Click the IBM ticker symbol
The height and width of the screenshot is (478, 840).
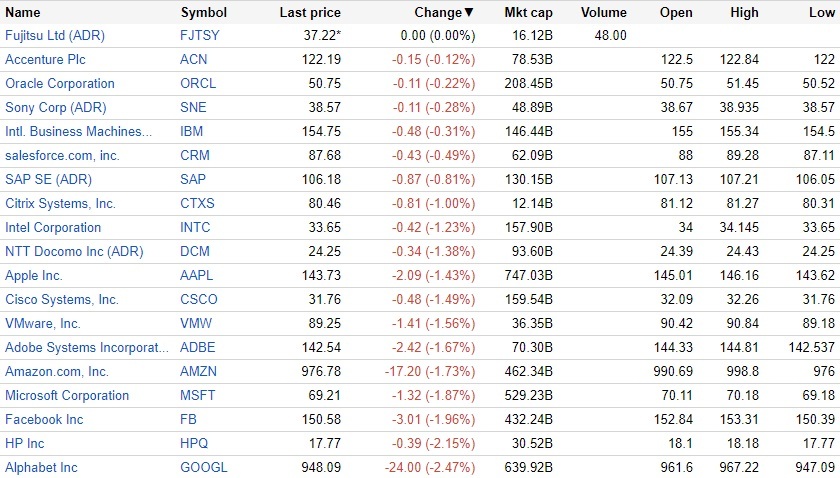point(191,131)
